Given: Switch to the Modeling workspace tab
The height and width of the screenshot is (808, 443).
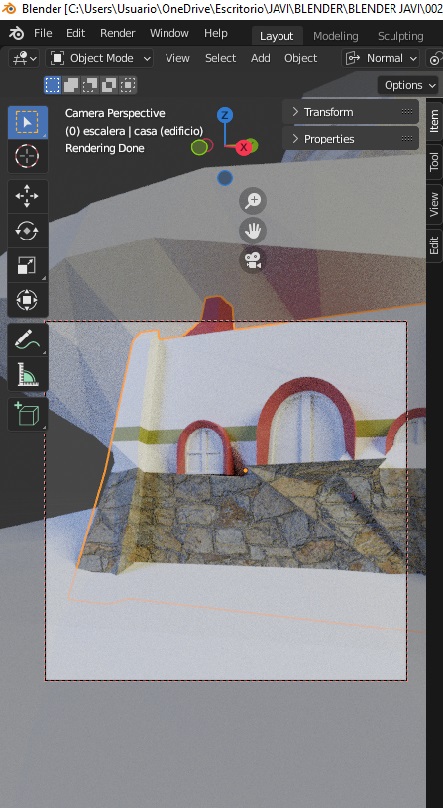Looking at the screenshot, I should click(x=336, y=36).
